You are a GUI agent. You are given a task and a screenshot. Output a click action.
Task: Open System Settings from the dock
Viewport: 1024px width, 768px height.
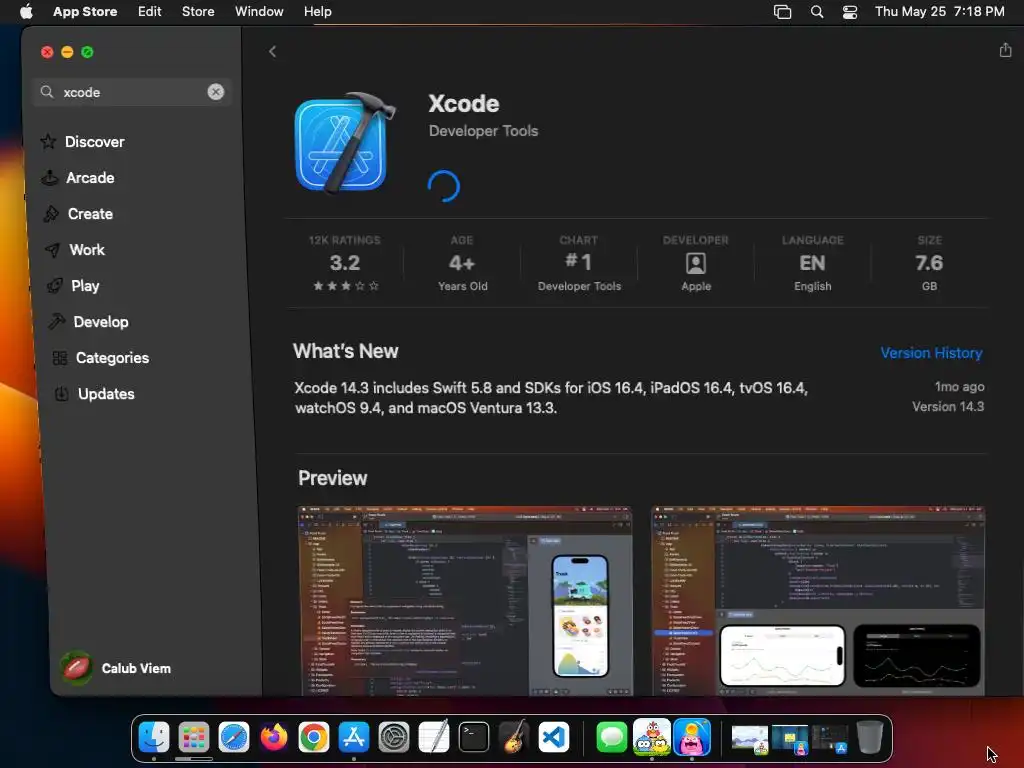tap(394, 737)
